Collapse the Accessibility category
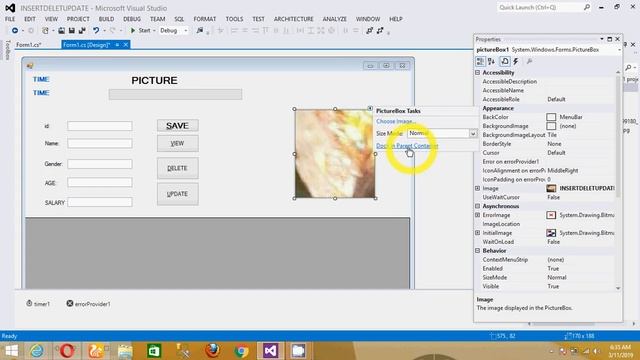 [478, 72]
